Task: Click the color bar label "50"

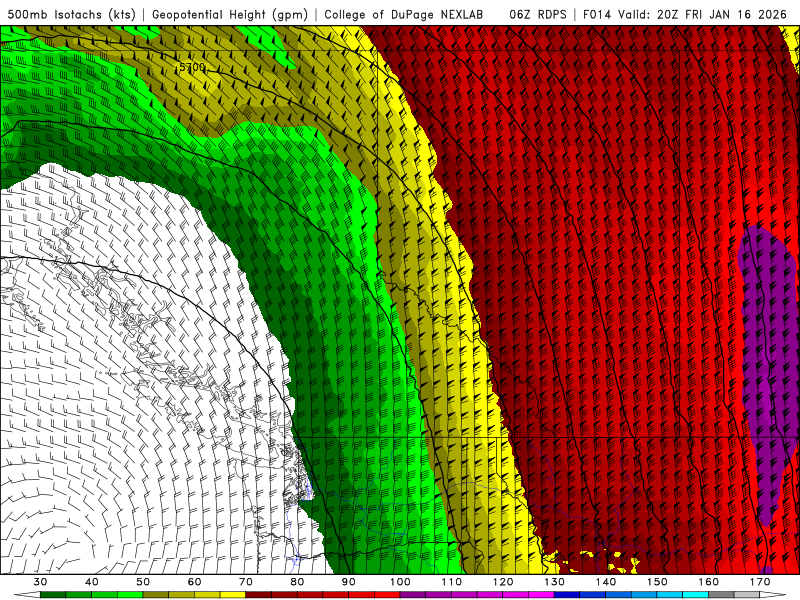Action: point(143,582)
